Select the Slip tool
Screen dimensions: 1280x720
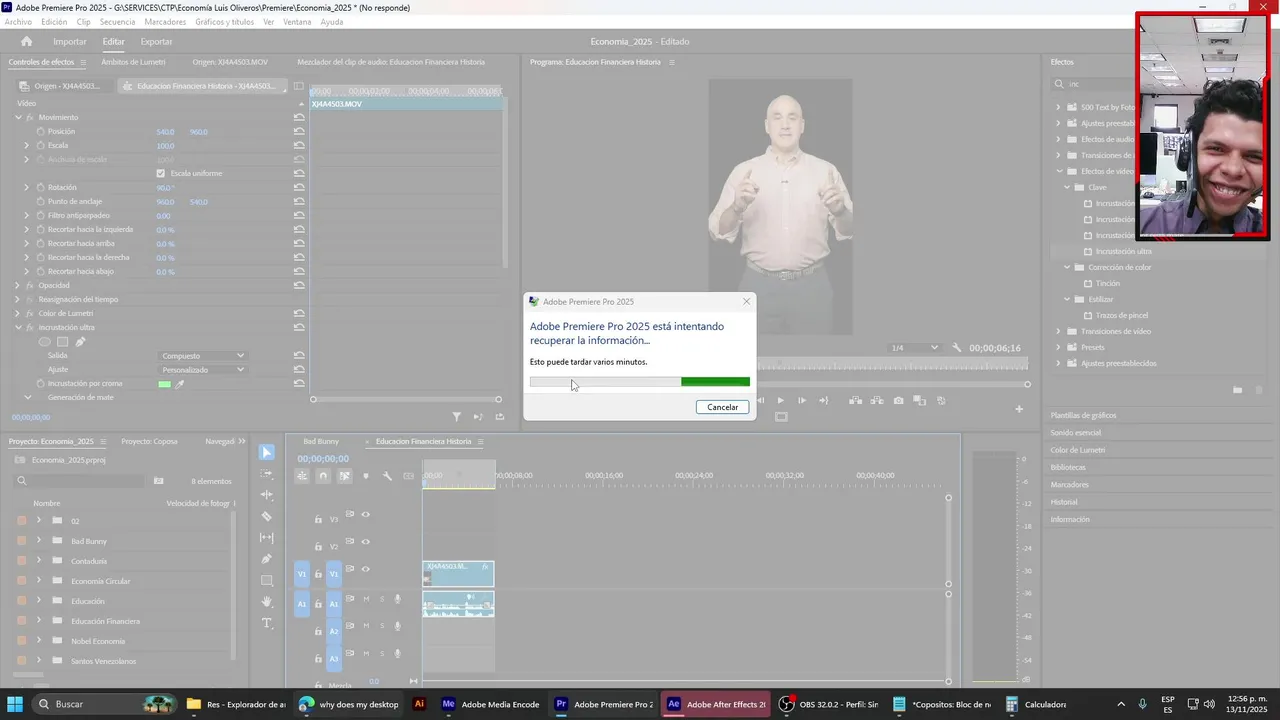coord(266,538)
